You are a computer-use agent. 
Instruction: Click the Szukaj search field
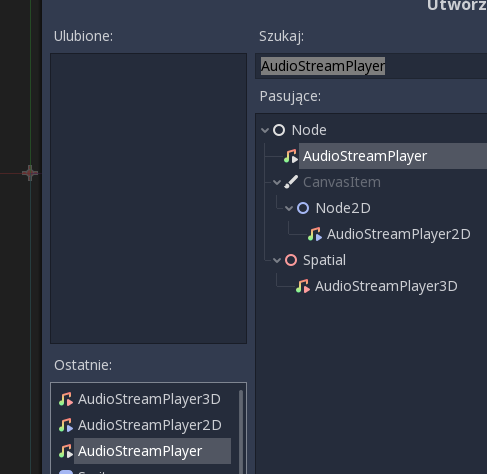point(371,66)
